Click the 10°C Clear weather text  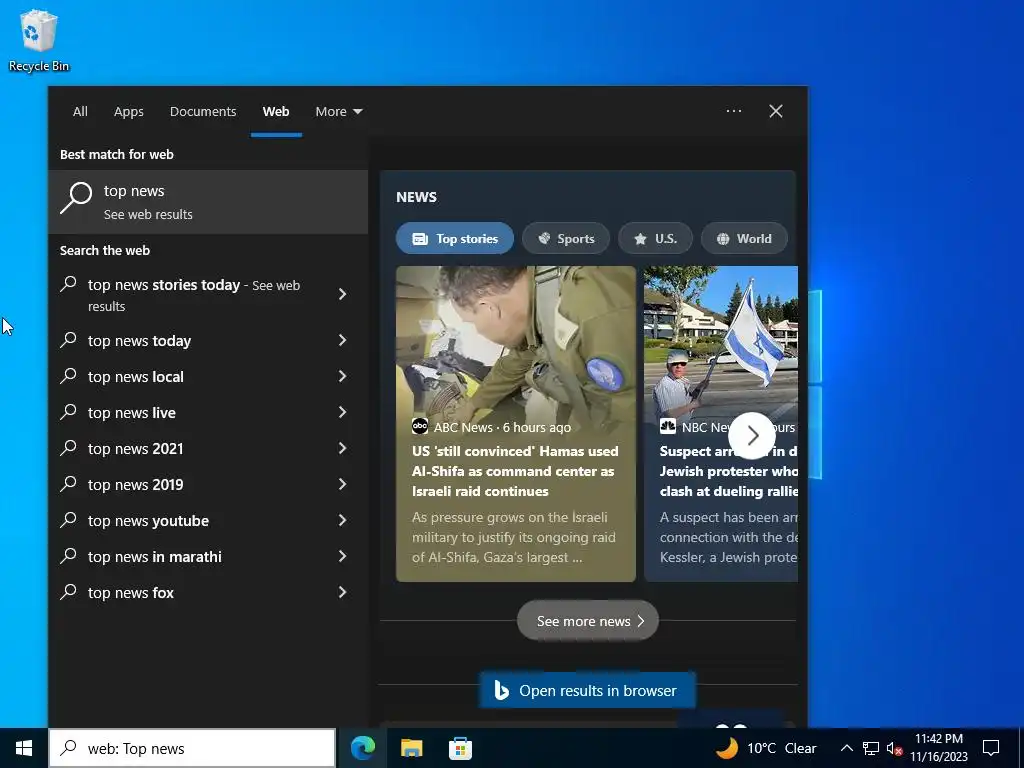click(x=782, y=748)
